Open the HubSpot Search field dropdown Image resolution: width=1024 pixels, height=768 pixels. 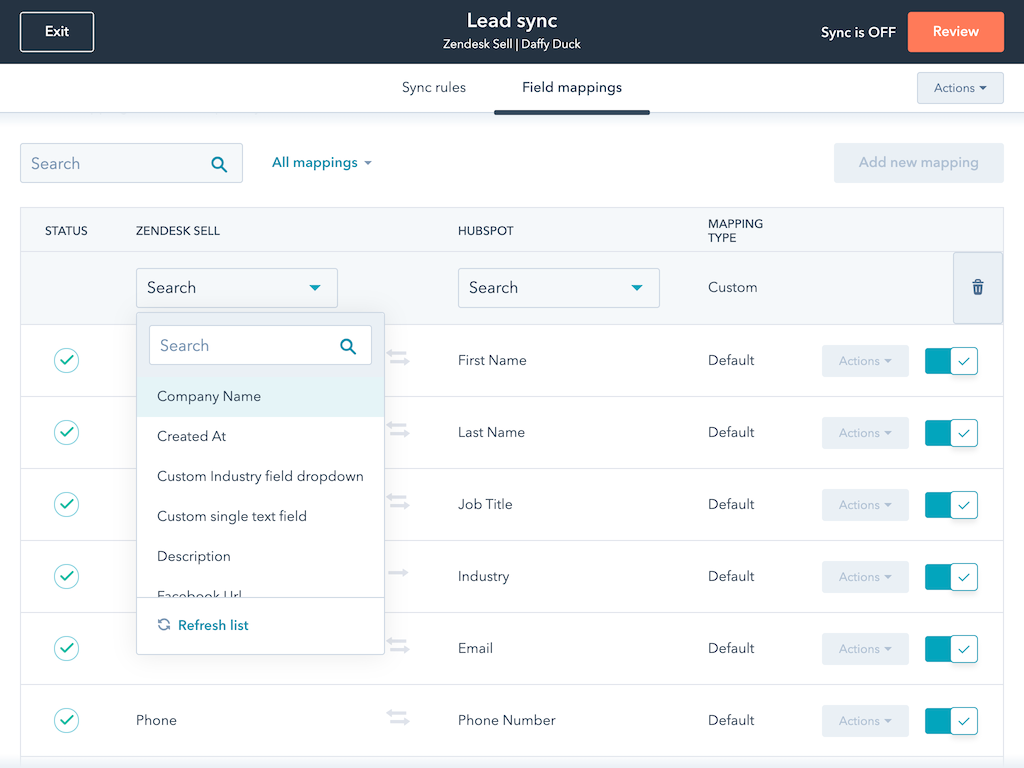pos(558,287)
